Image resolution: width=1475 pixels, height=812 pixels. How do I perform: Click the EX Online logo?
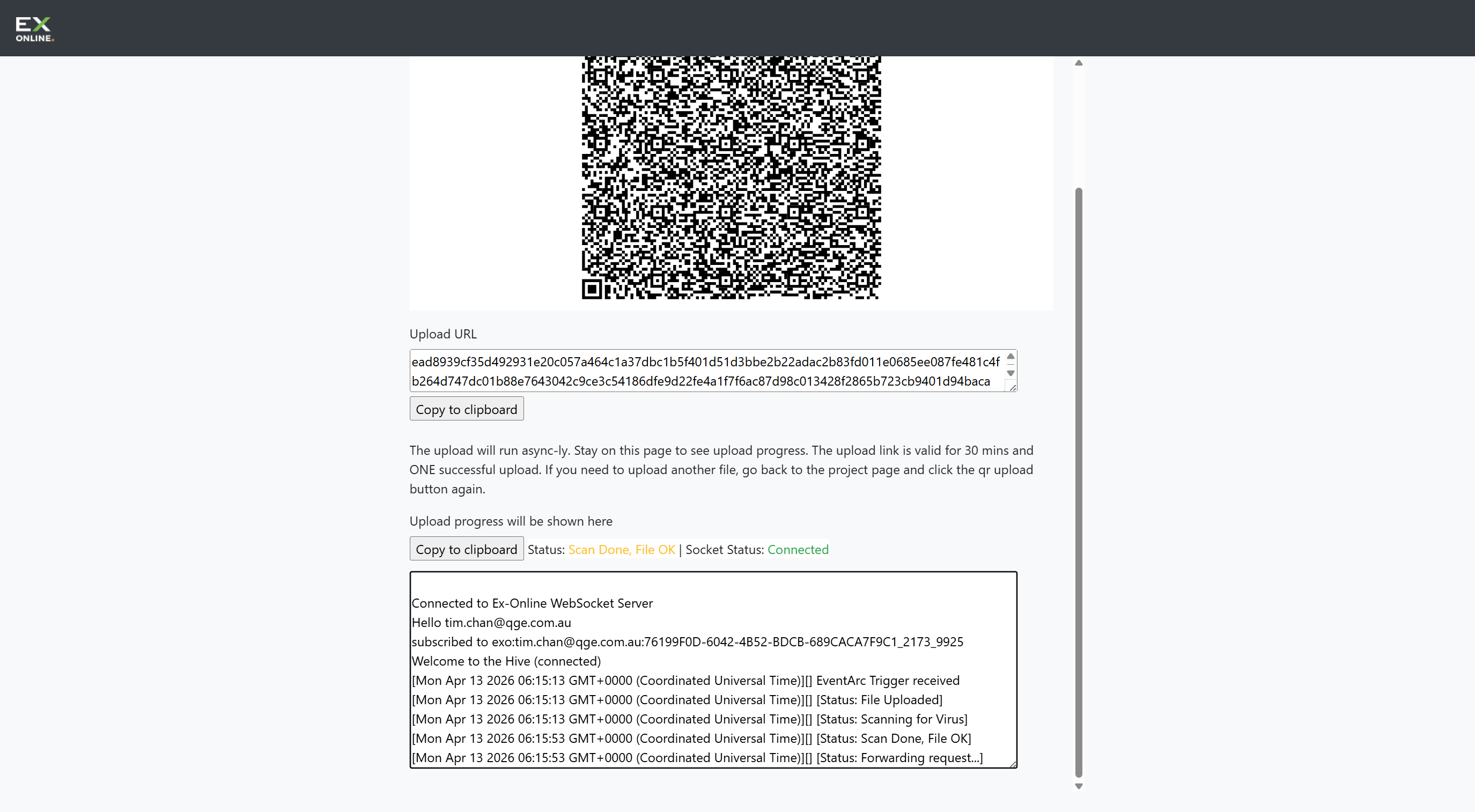click(35, 28)
